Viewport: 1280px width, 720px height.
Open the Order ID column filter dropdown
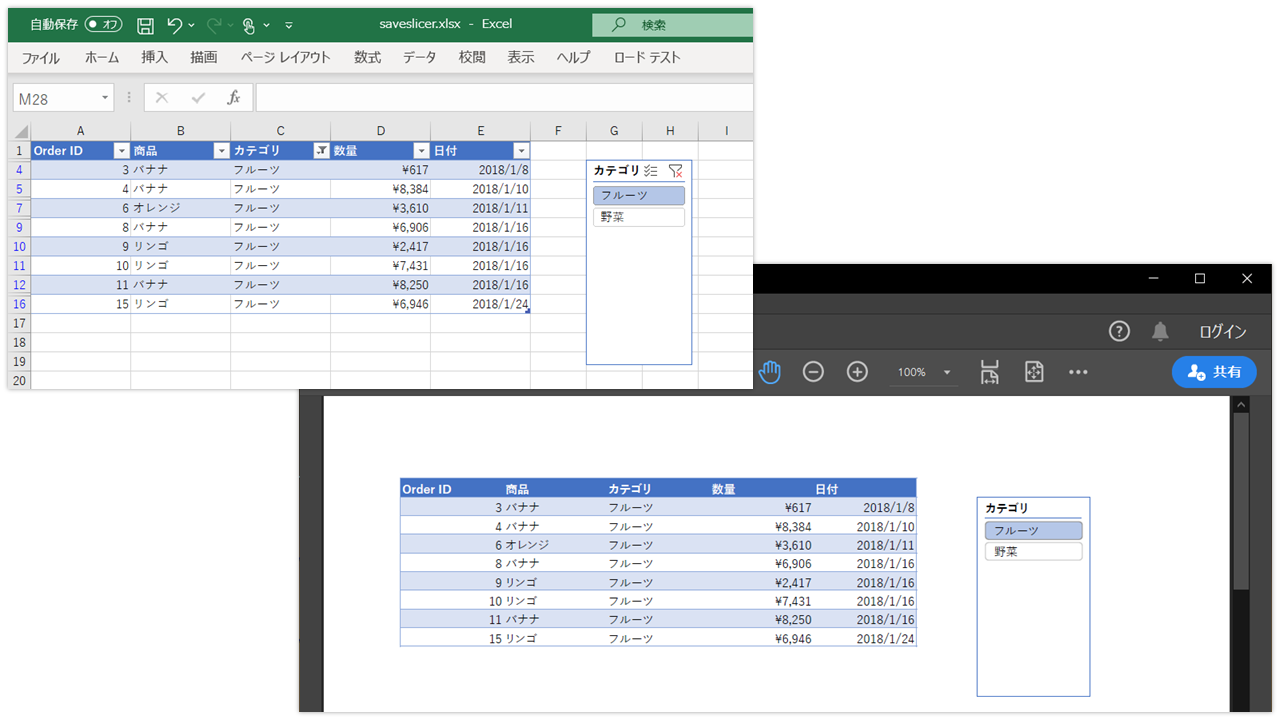(122, 151)
